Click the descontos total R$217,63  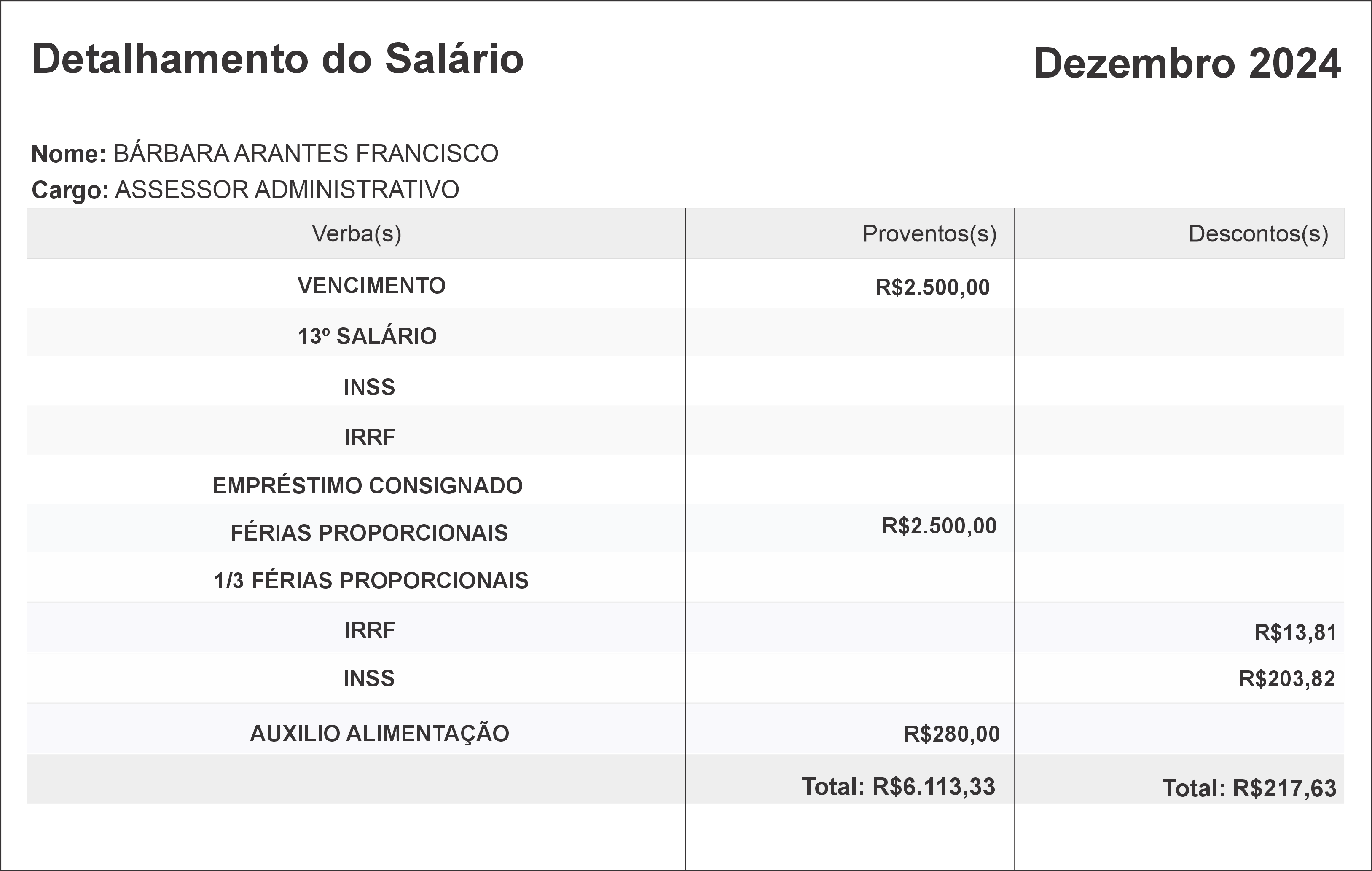pos(1249,788)
